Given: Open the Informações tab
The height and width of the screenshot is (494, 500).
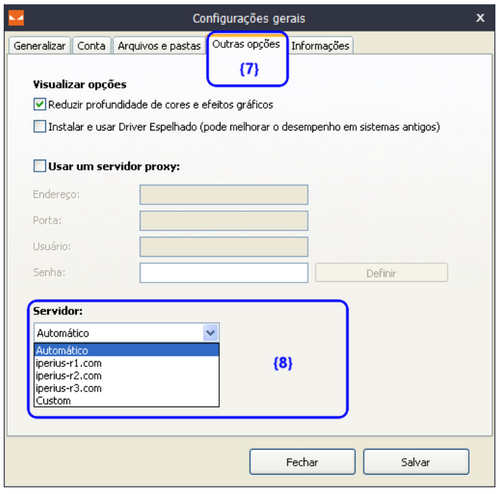Looking at the screenshot, I should [x=320, y=46].
